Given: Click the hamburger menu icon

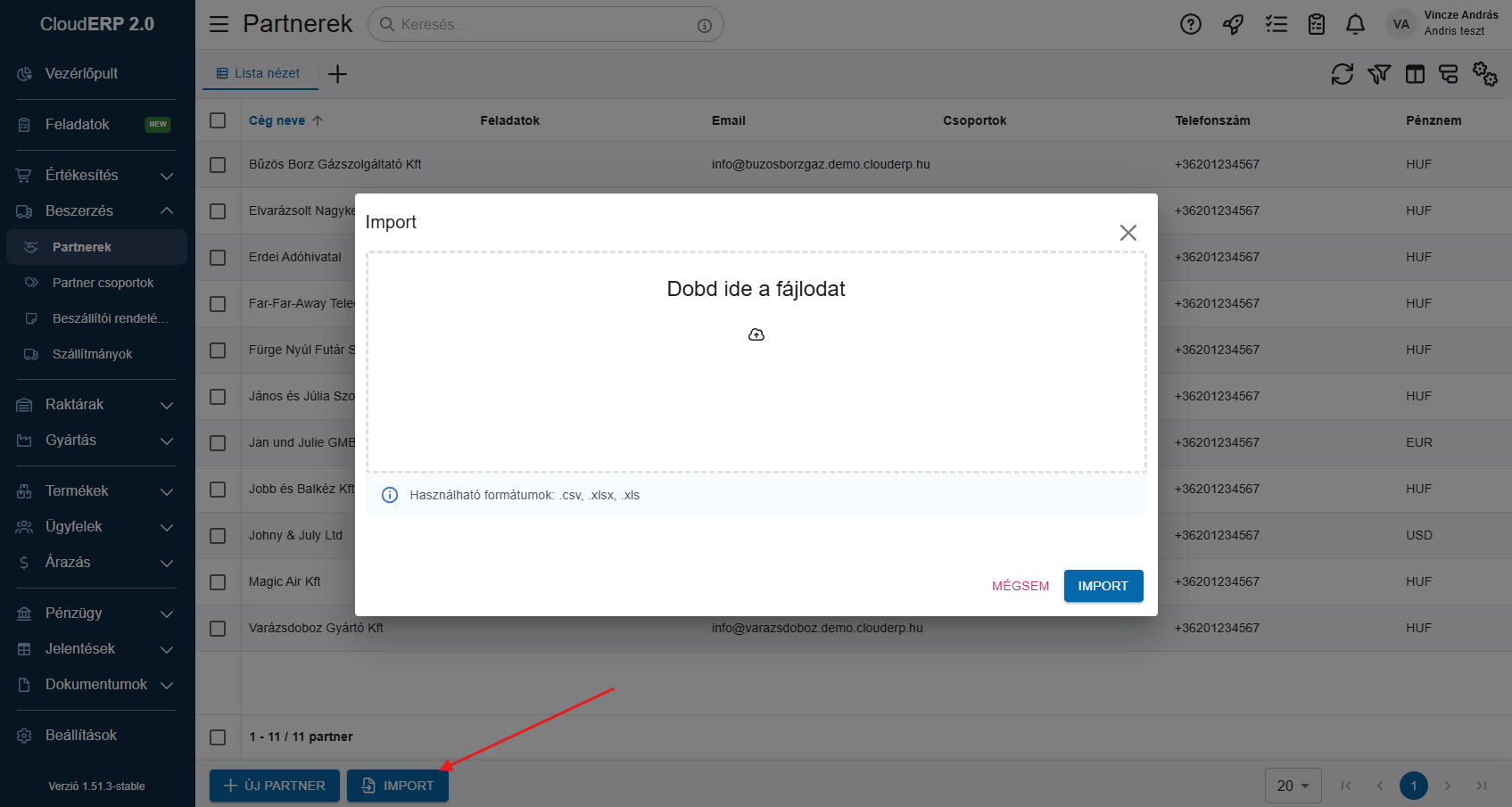Looking at the screenshot, I should click(x=219, y=24).
